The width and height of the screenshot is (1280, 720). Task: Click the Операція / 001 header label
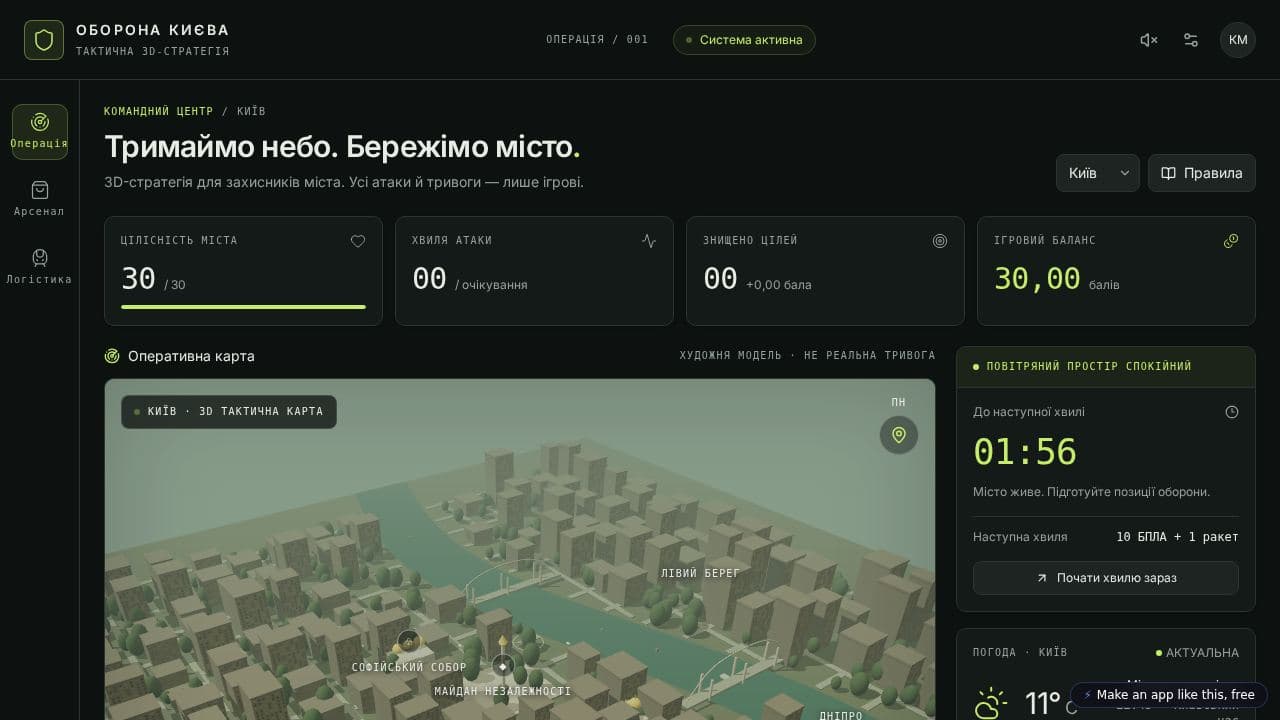tap(597, 40)
